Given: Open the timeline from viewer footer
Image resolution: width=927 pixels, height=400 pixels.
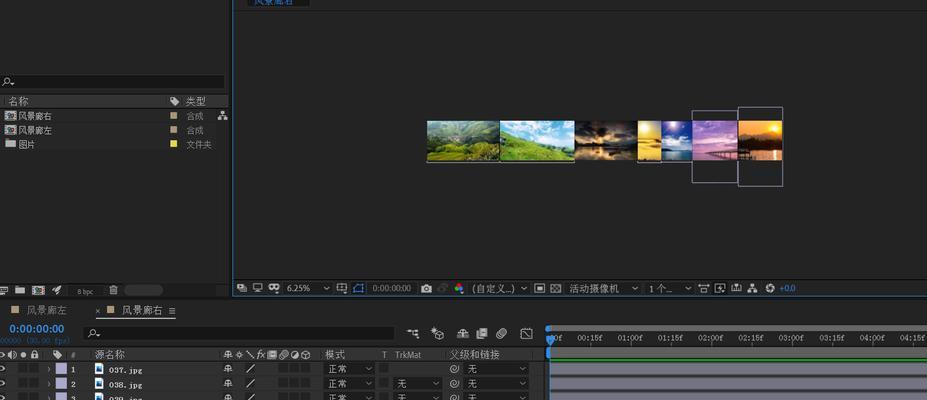Looking at the screenshot, I should 736,288.
